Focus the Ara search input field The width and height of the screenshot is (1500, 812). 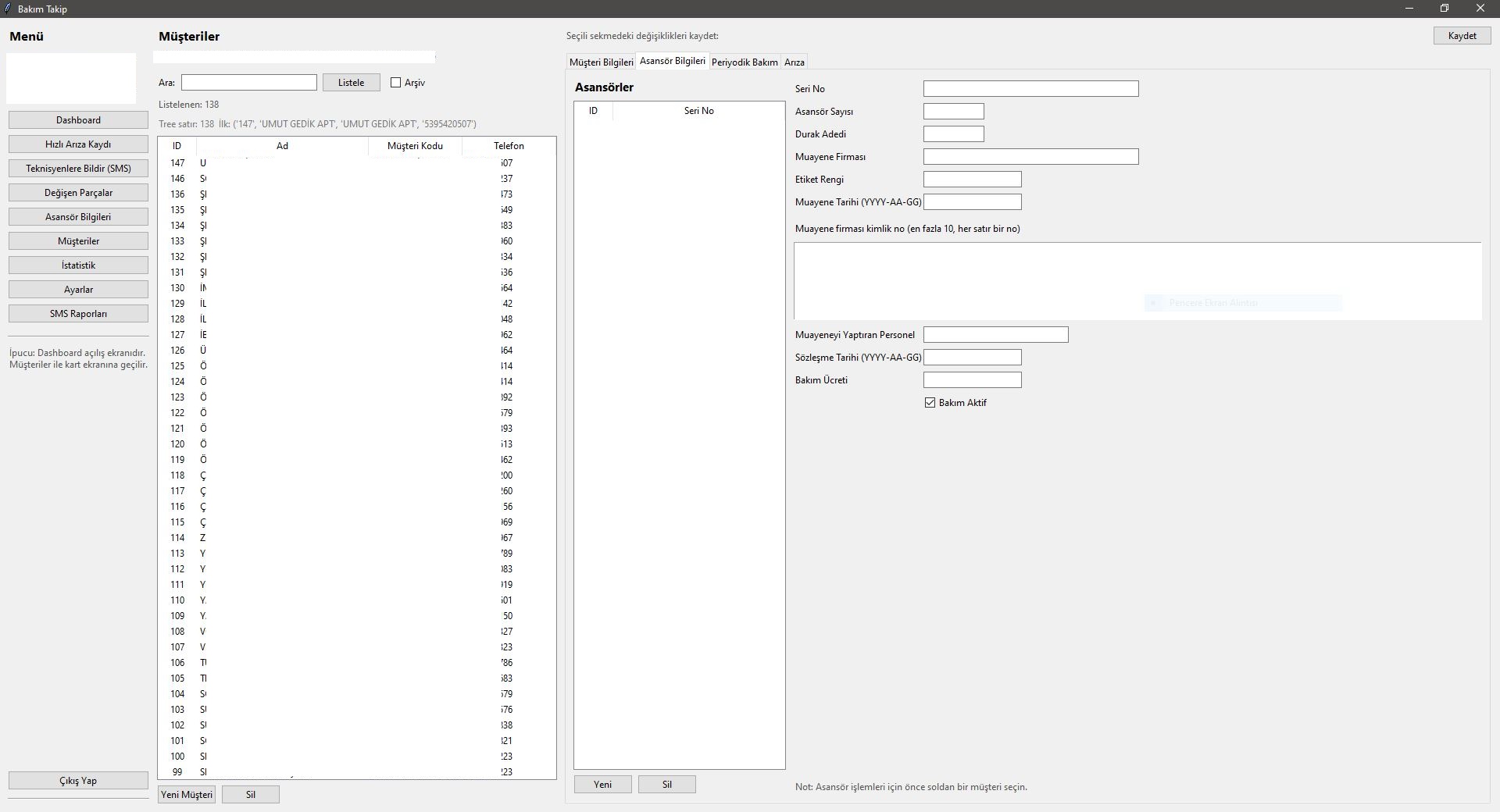tap(248, 83)
